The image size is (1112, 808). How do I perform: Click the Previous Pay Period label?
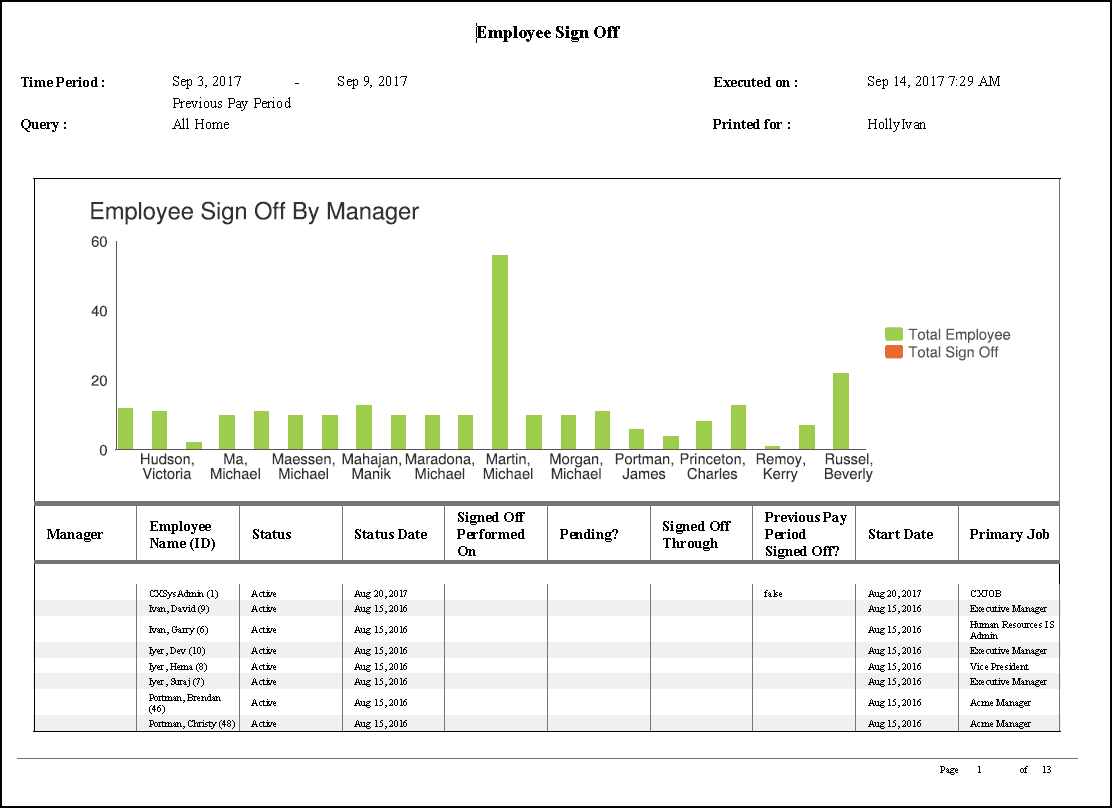click(230, 103)
